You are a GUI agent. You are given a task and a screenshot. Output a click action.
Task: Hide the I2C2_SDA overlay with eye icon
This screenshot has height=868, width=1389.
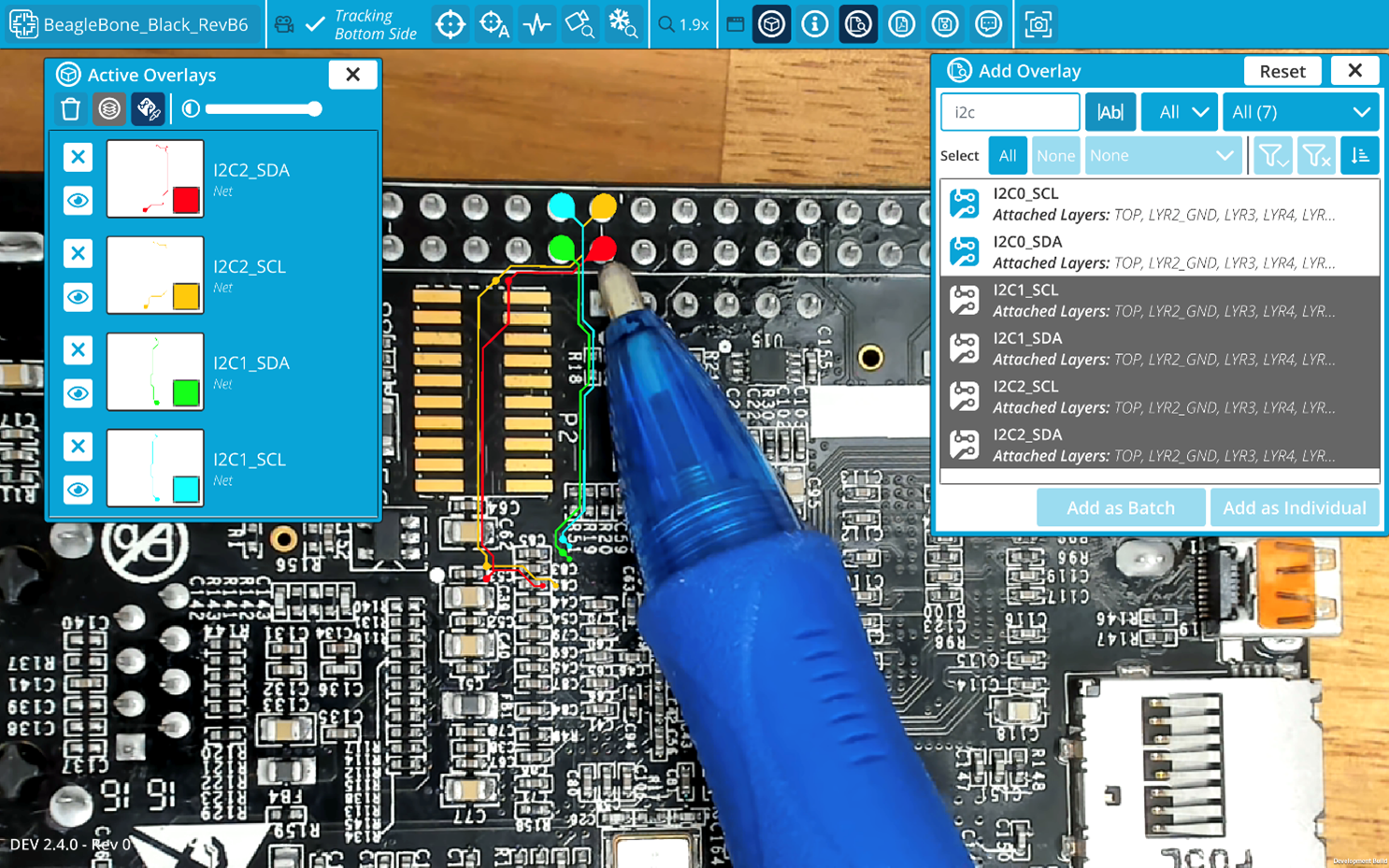tap(79, 201)
